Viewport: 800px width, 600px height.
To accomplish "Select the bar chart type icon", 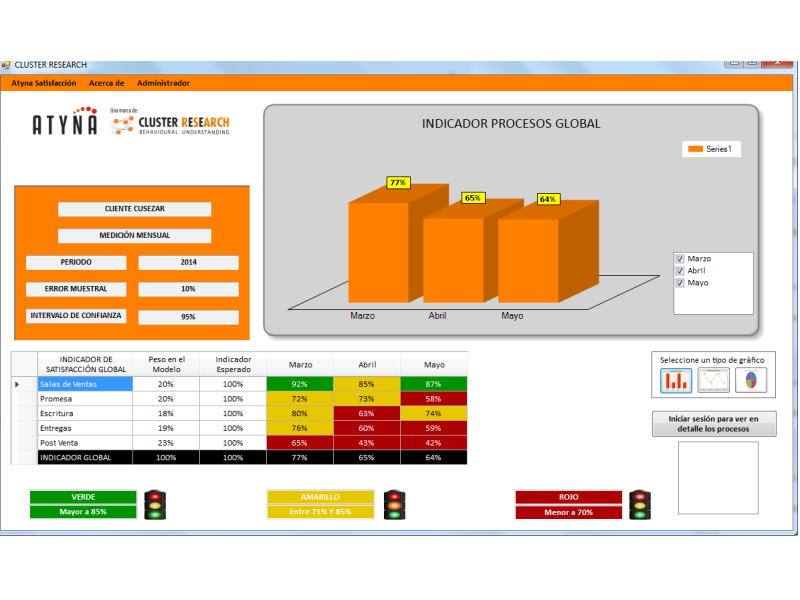I will point(677,381).
